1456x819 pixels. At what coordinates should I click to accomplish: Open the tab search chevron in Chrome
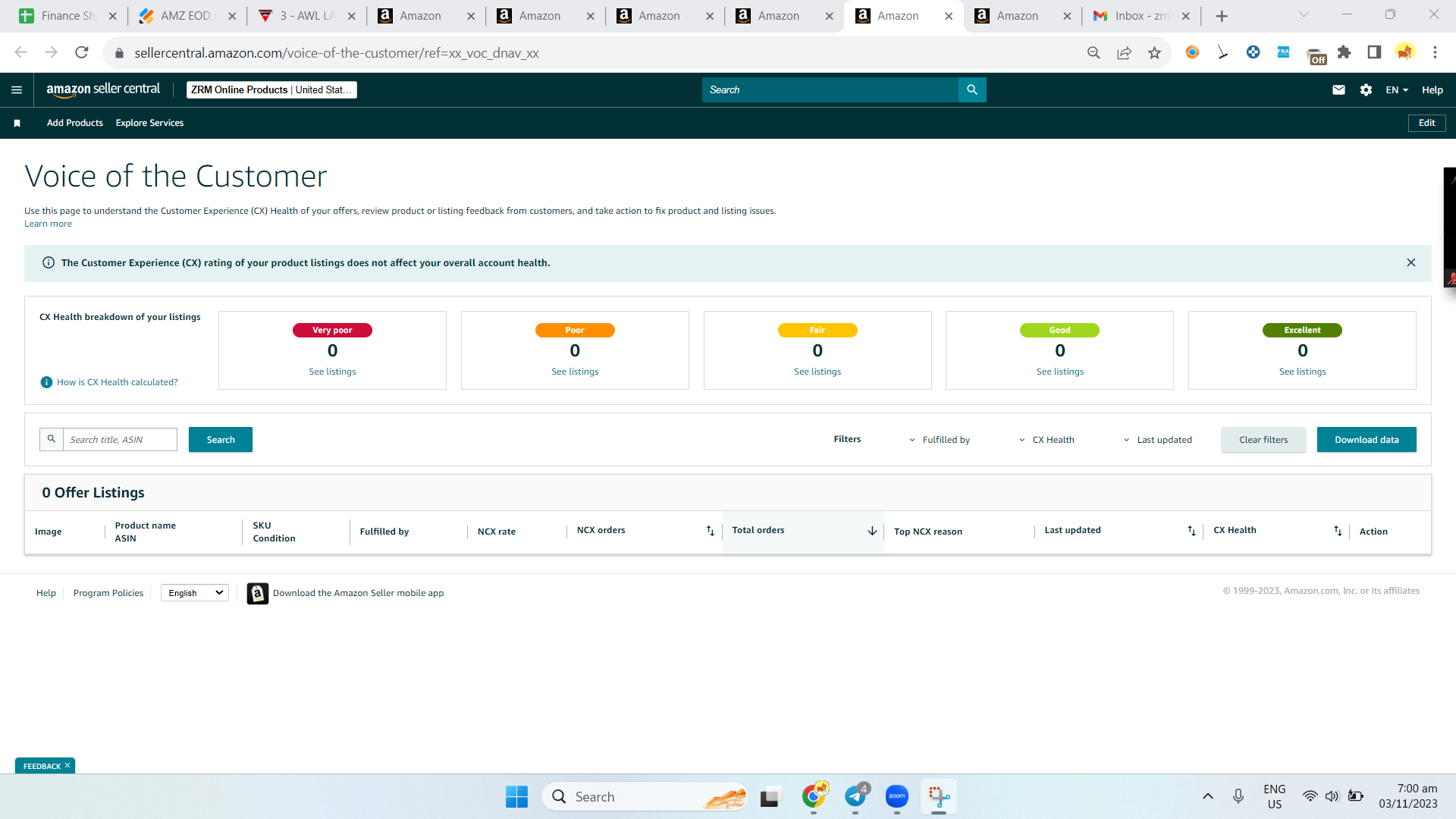click(x=1304, y=14)
